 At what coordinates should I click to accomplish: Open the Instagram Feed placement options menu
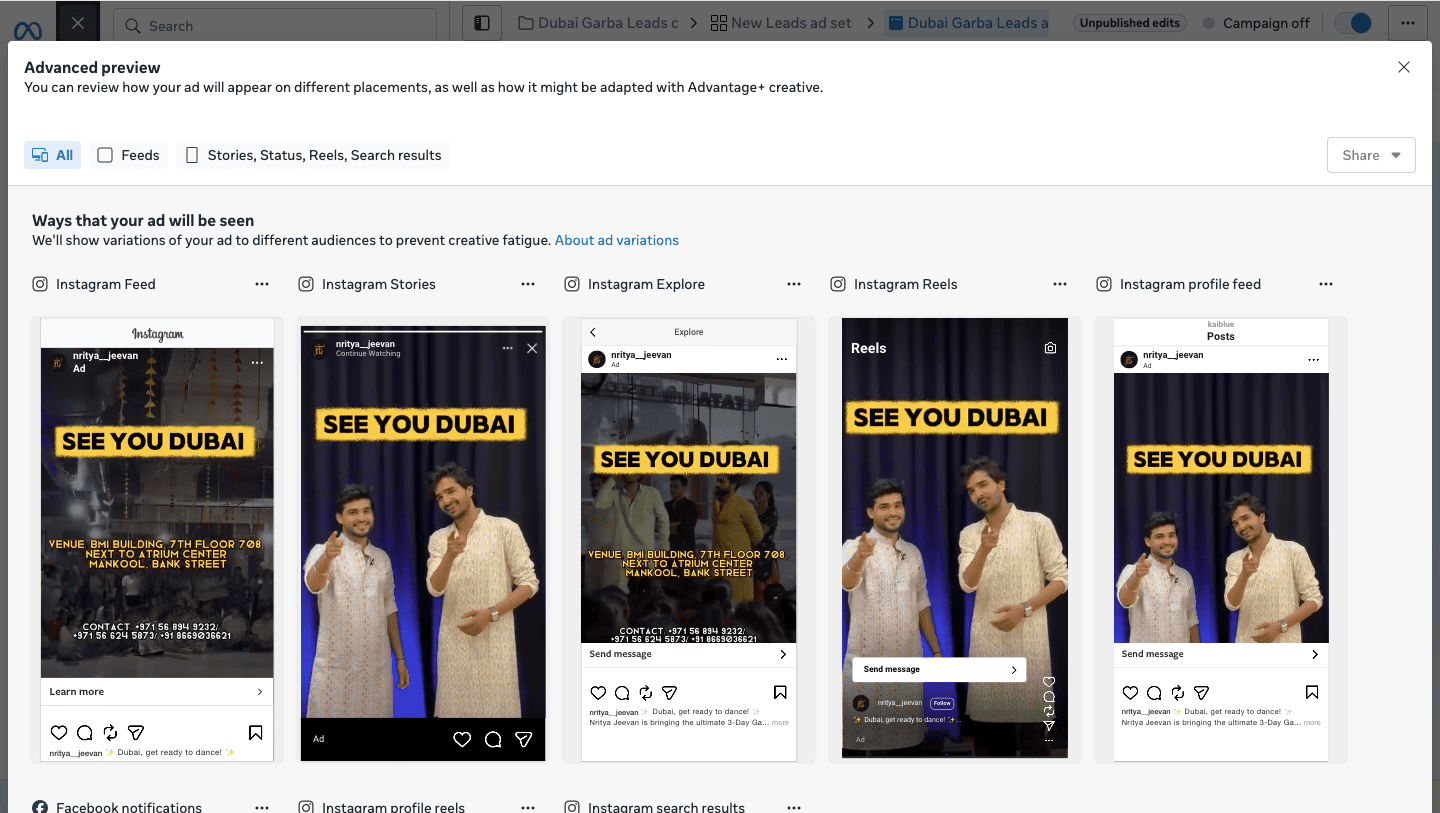coord(262,284)
